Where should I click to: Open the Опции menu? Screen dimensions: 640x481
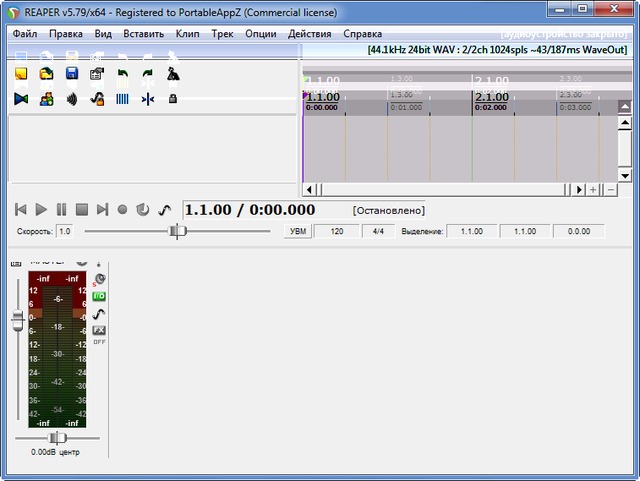(260, 33)
